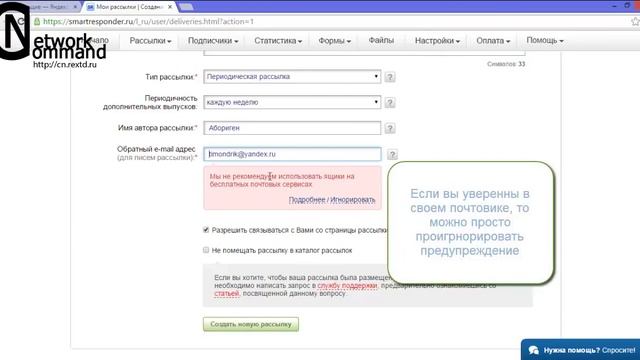Open help for Периодичность дополнительных выпусков
This screenshot has width=640, height=360.
tap(390, 102)
